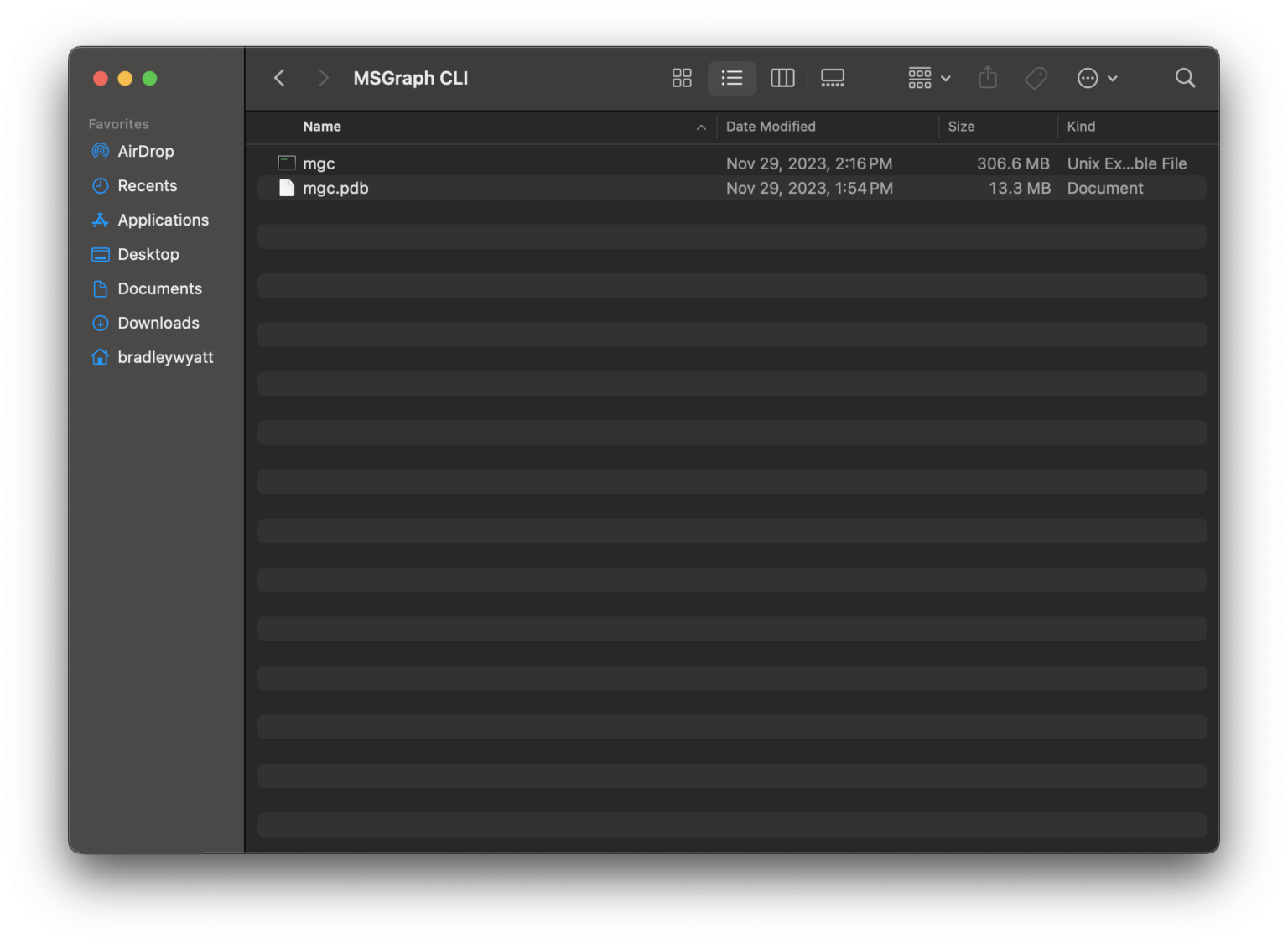Click the Unix Ex...ble File kind cell
1288x944 pixels.
[x=1127, y=163]
